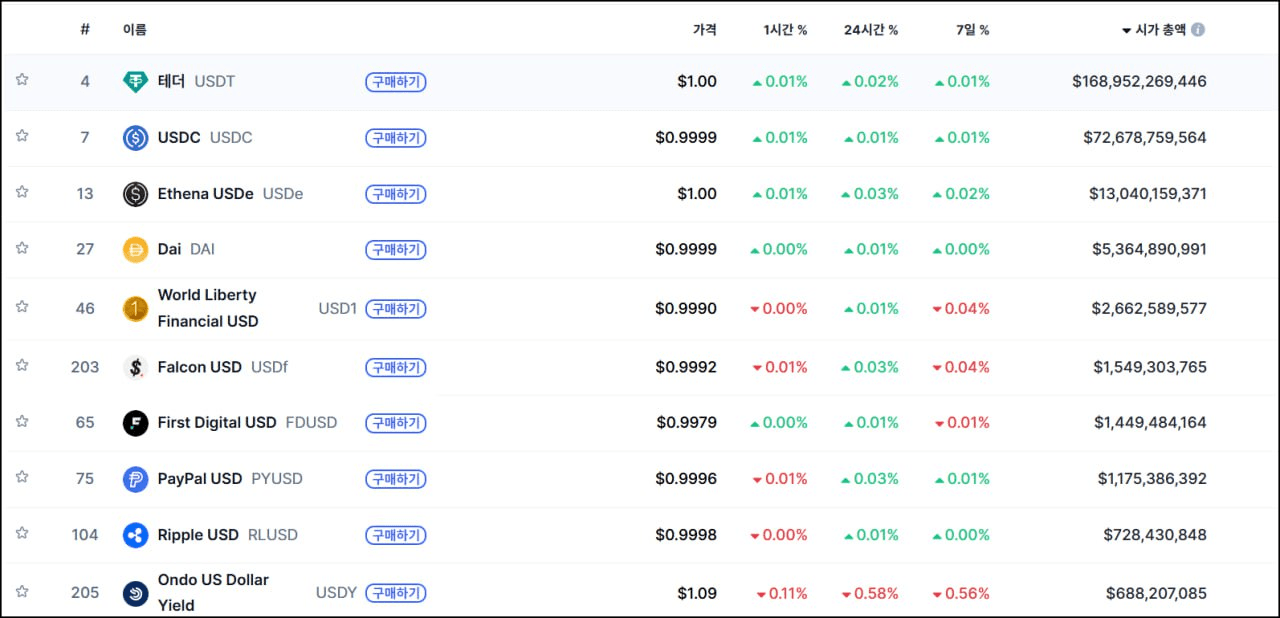The height and width of the screenshot is (618, 1280).
Task: Click the USDC coin logo
Action: (x=135, y=138)
